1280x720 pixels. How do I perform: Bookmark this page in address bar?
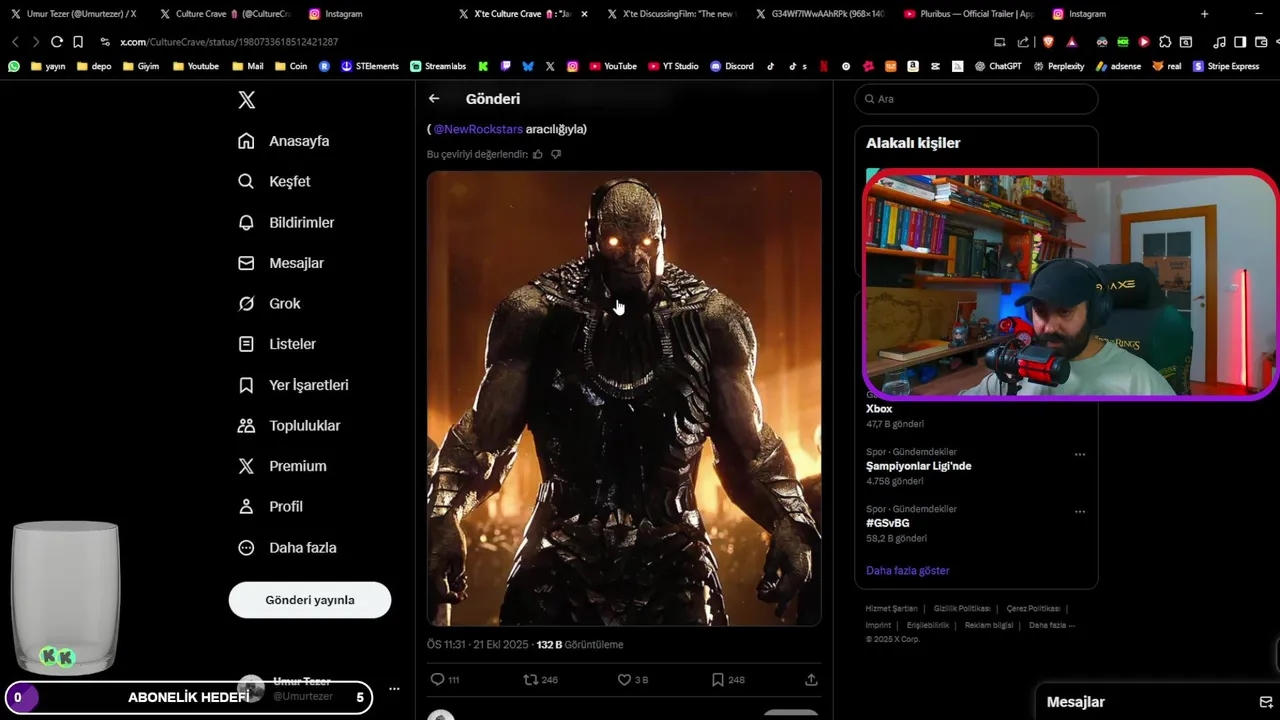pos(78,42)
